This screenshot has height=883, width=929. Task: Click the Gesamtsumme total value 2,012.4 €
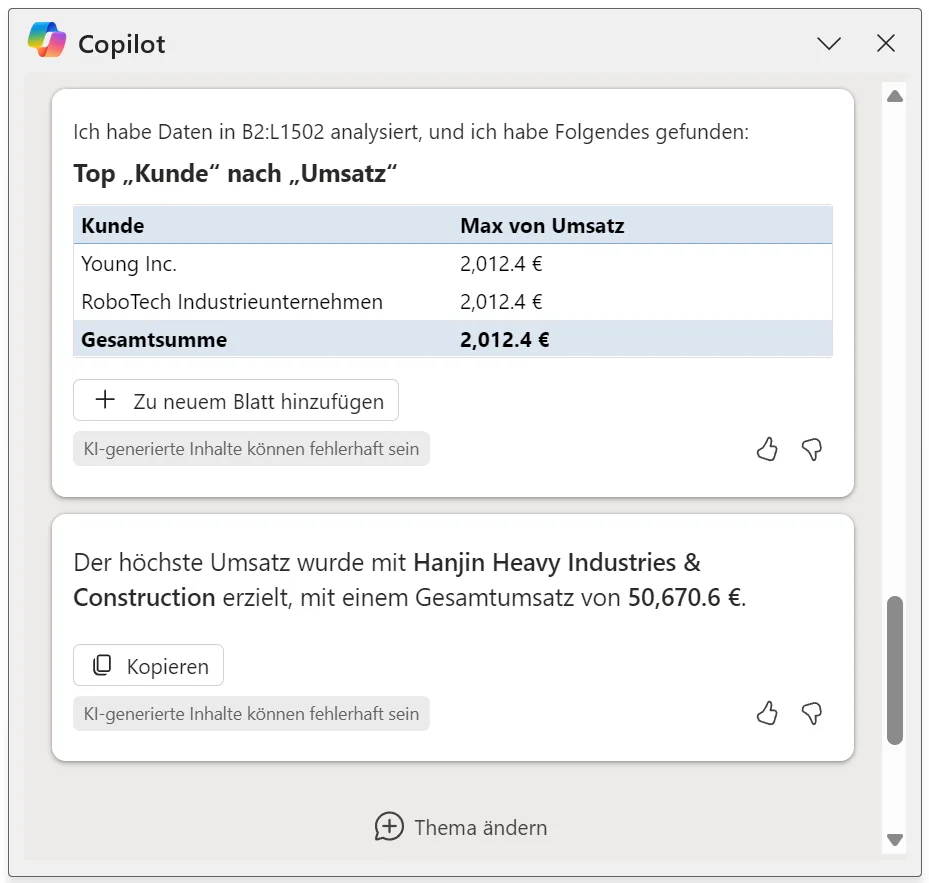[505, 340]
